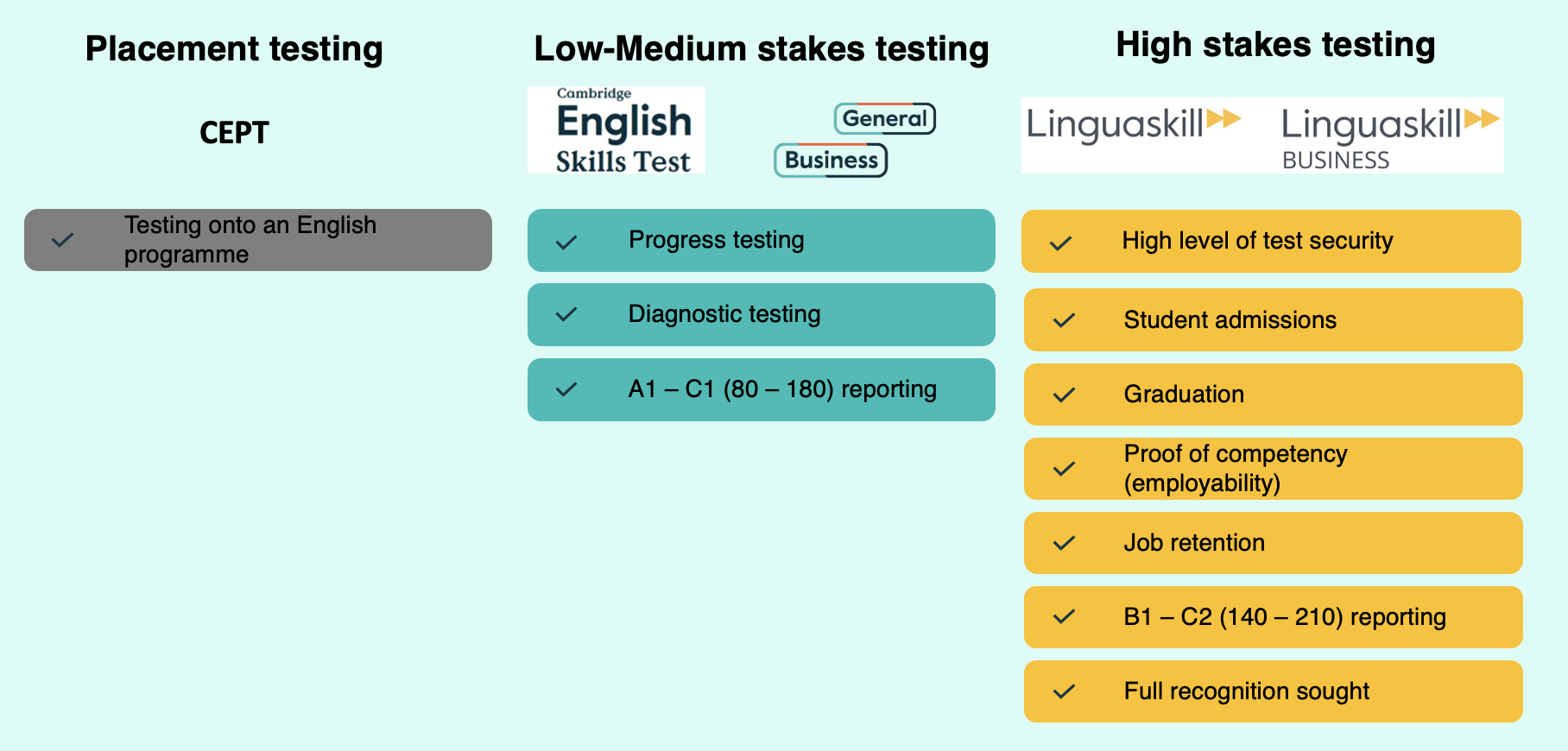This screenshot has height=751, width=1568.
Task: Click the grey Testing onto an English programme box
Action: pos(258,240)
